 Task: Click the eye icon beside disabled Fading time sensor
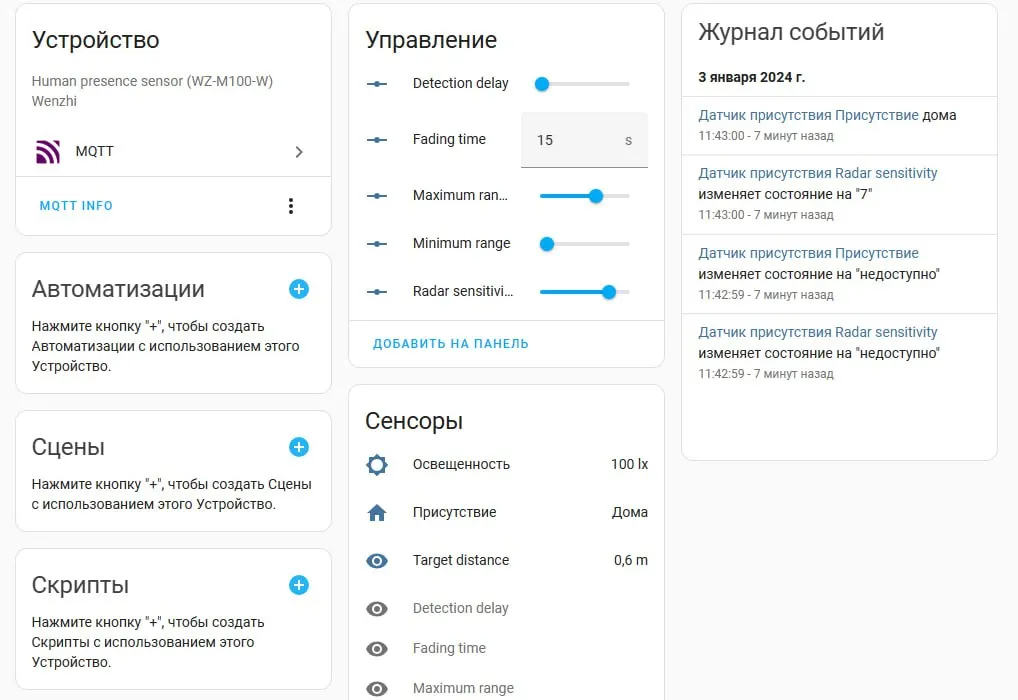pyautogui.click(x=377, y=649)
